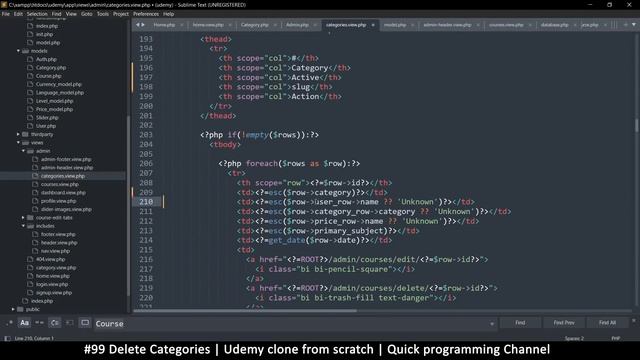Open Course.php in sidebar
Viewport: 640px width, 360px height.
coord(49,76)
